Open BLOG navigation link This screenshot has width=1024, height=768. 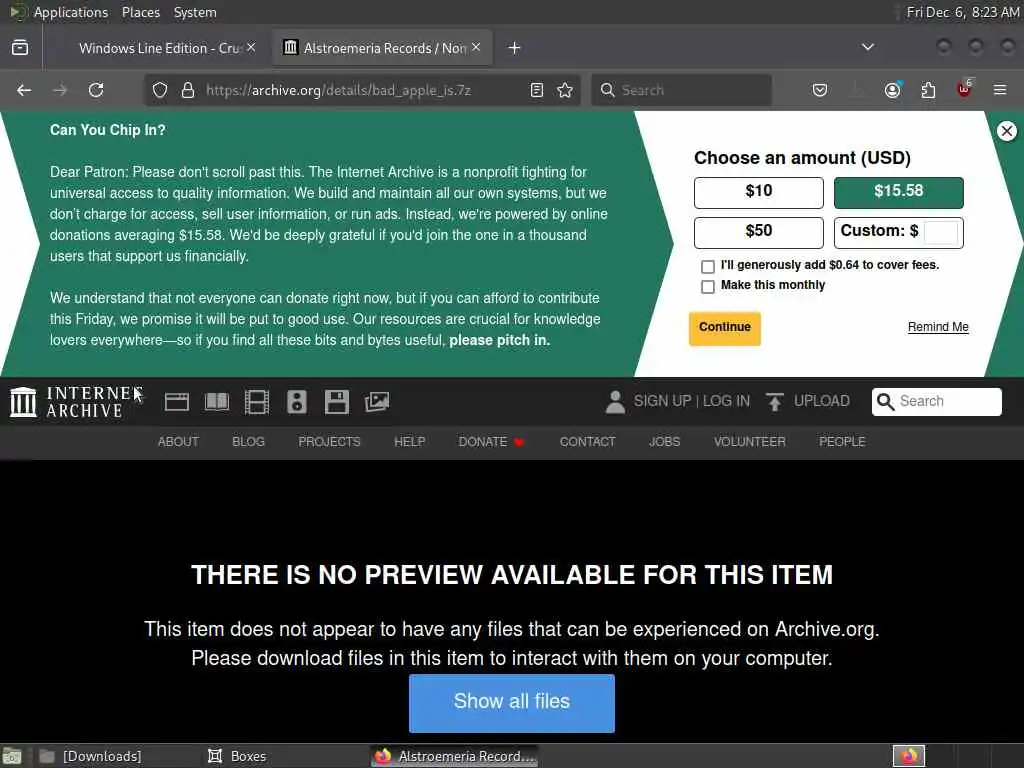pos(248,441)
